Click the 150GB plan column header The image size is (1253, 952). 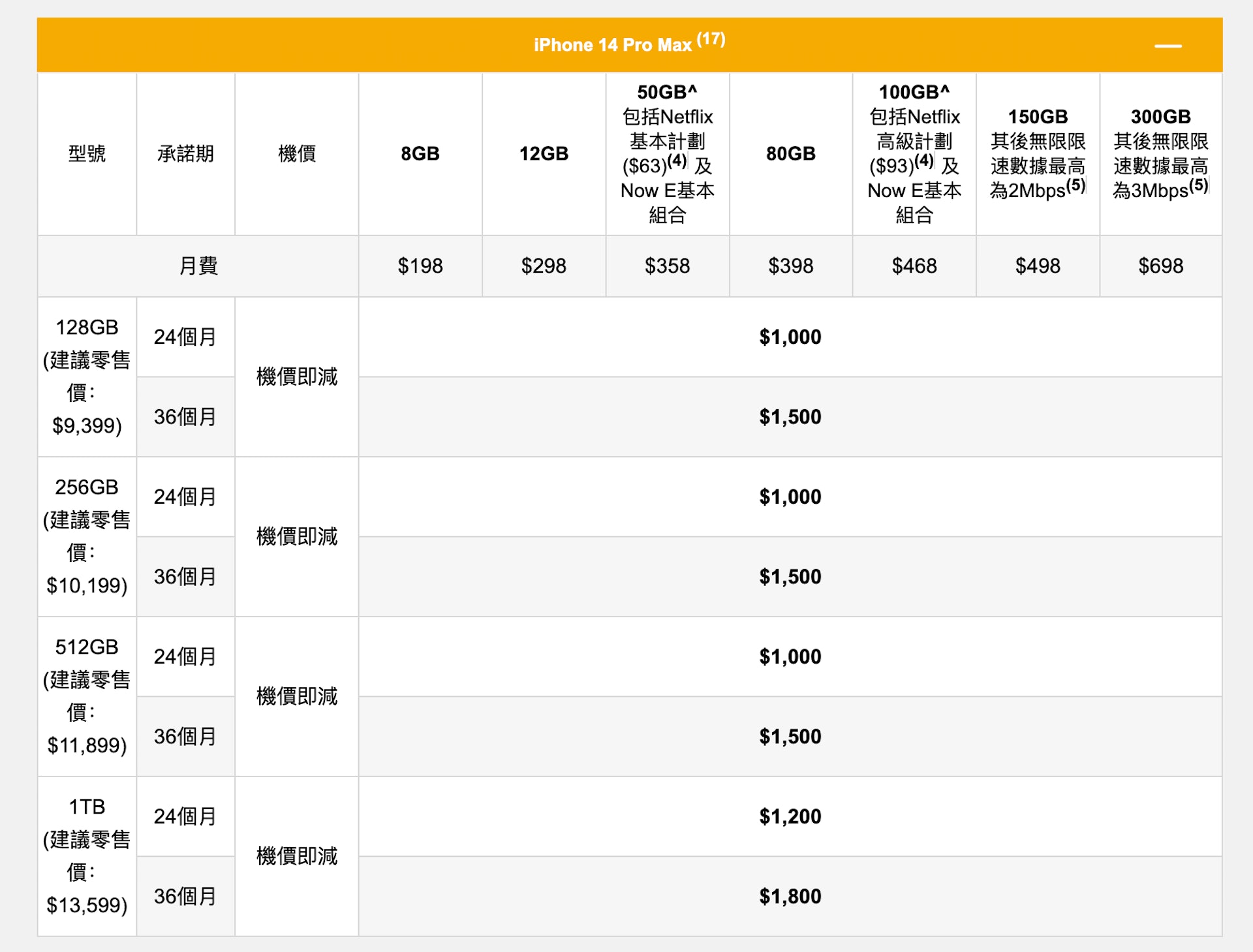coord(1038,154)
